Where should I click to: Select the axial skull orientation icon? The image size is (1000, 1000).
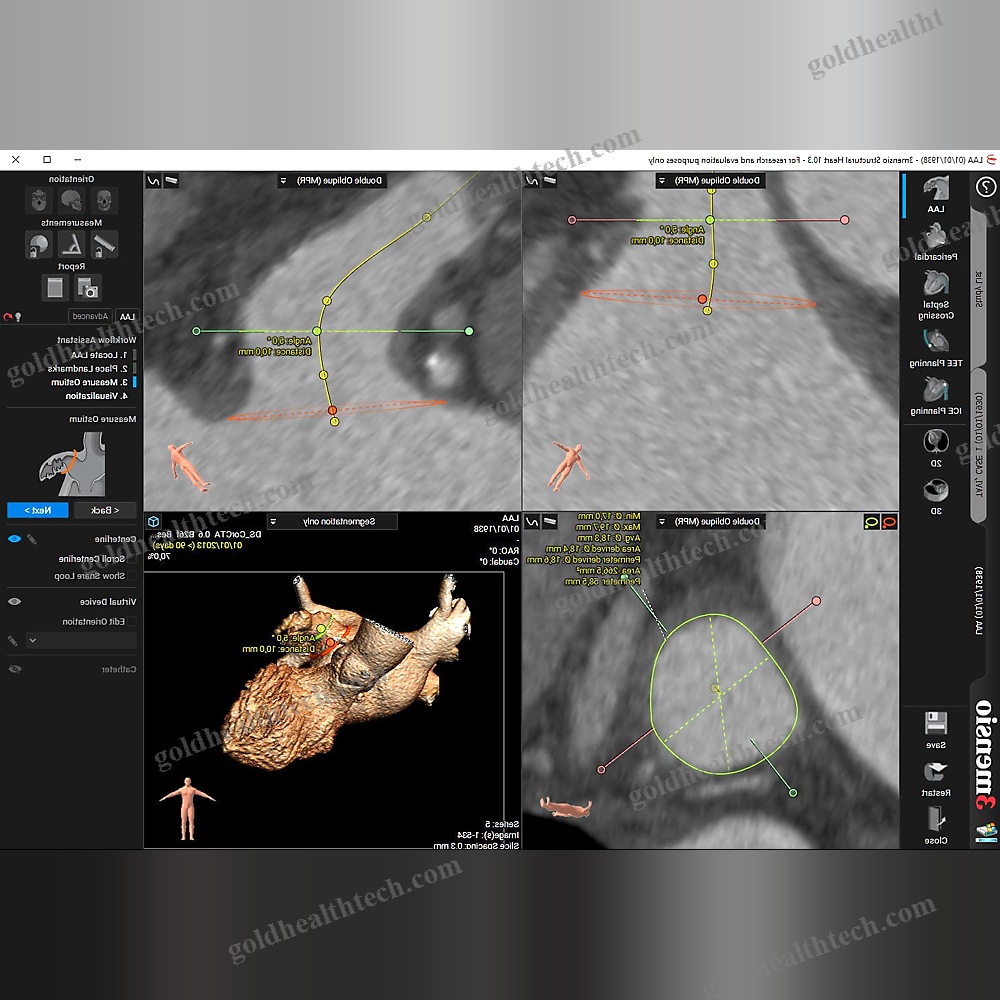39,200
